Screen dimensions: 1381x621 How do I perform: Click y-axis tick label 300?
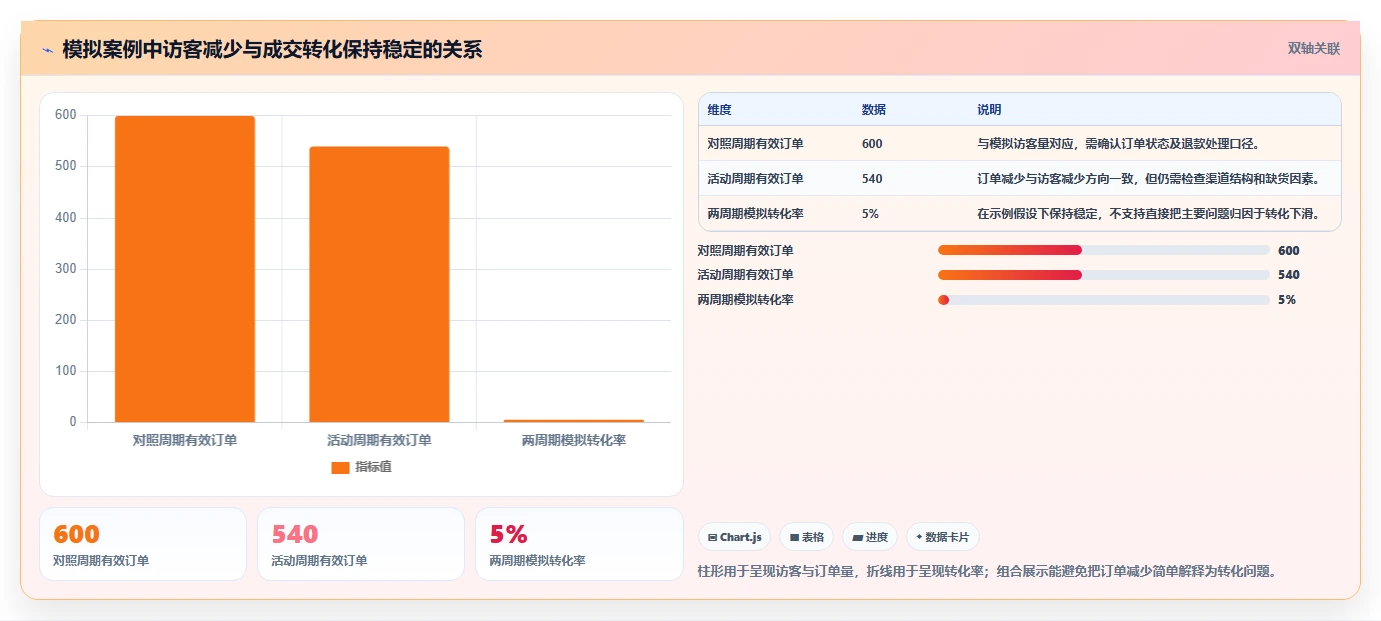(x=66, y=269)
